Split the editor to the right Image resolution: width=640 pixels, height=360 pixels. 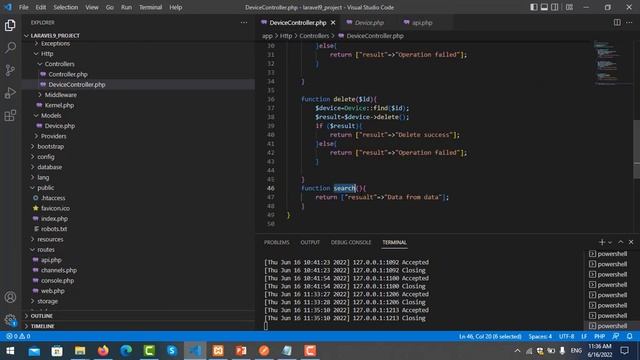(617, 22)
